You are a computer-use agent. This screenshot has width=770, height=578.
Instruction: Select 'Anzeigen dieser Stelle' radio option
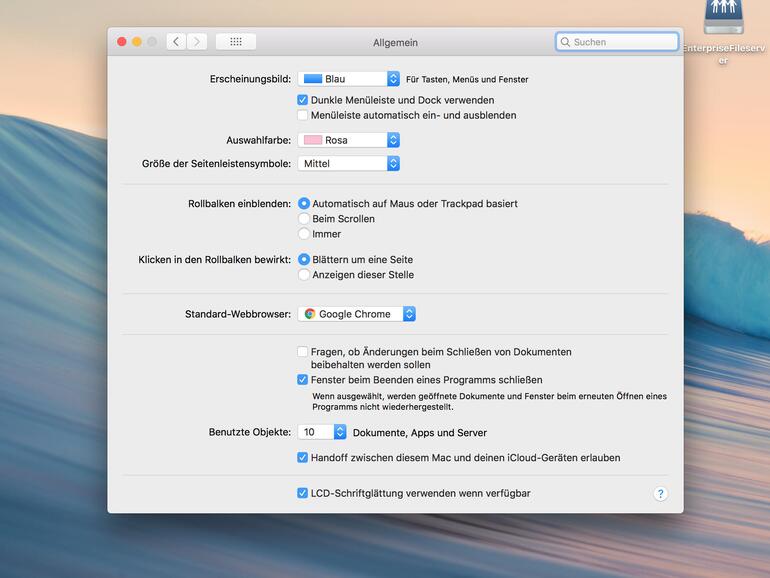point(304,274)
